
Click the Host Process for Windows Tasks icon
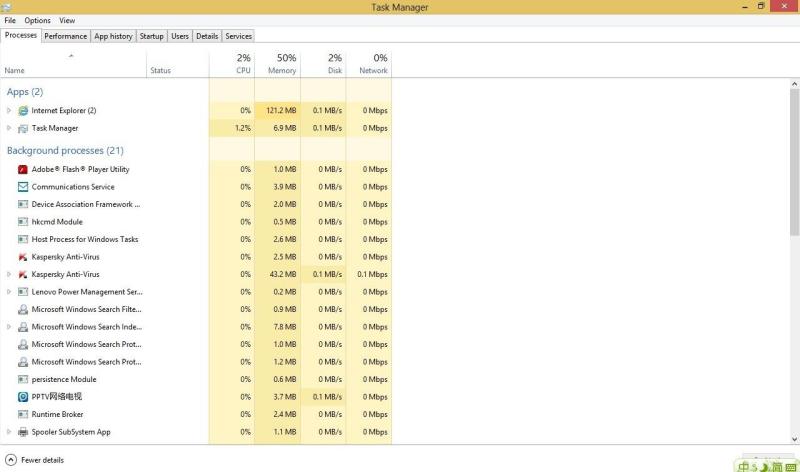(23, 239)
